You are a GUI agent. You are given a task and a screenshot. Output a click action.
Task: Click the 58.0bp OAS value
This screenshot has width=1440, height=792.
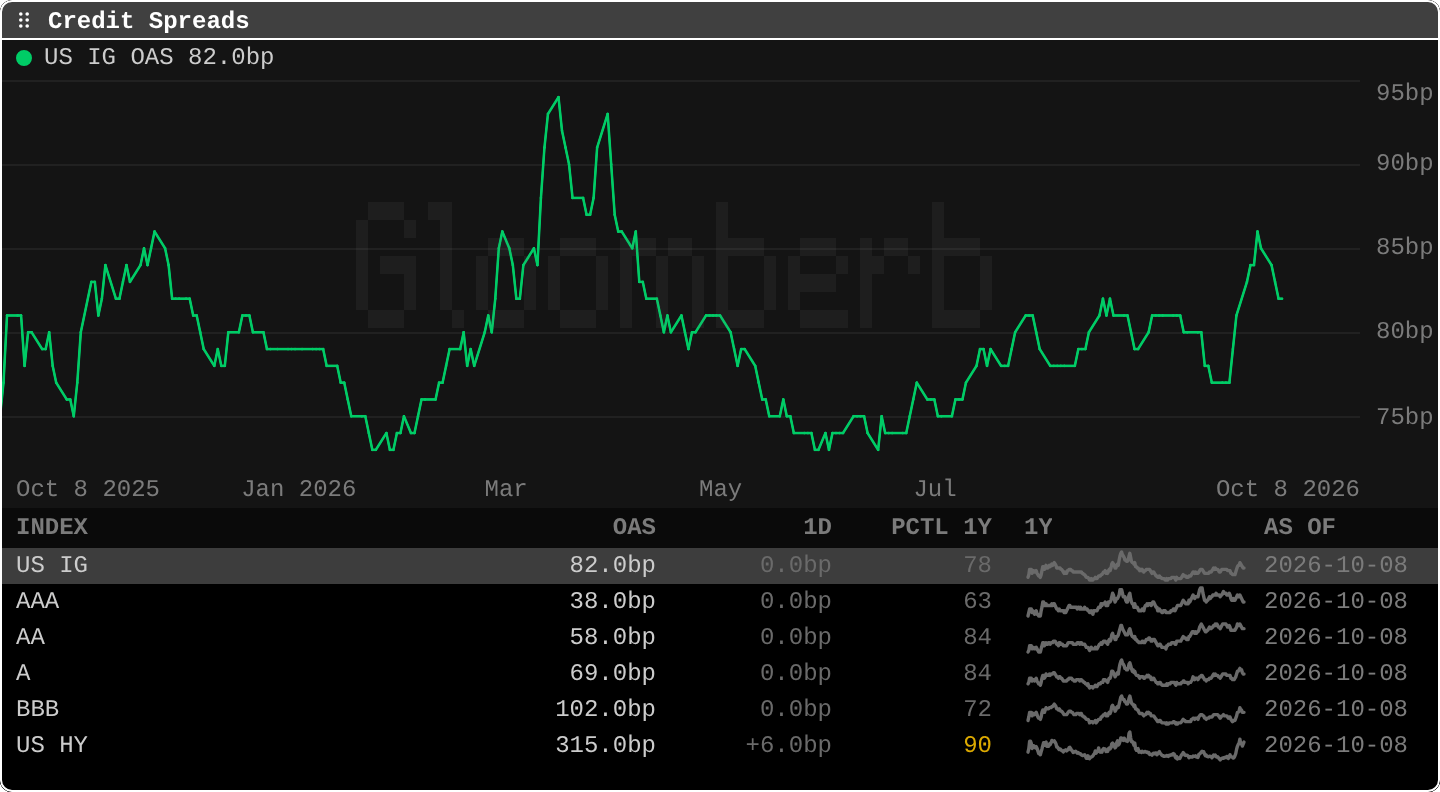613,637
